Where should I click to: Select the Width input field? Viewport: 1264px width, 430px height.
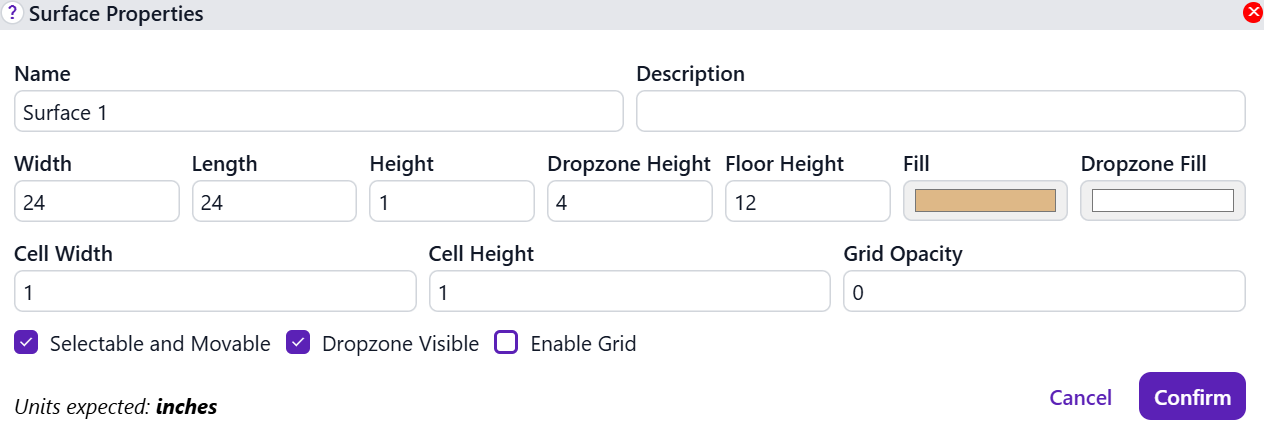pyautogui.click(x=97, y=202)
